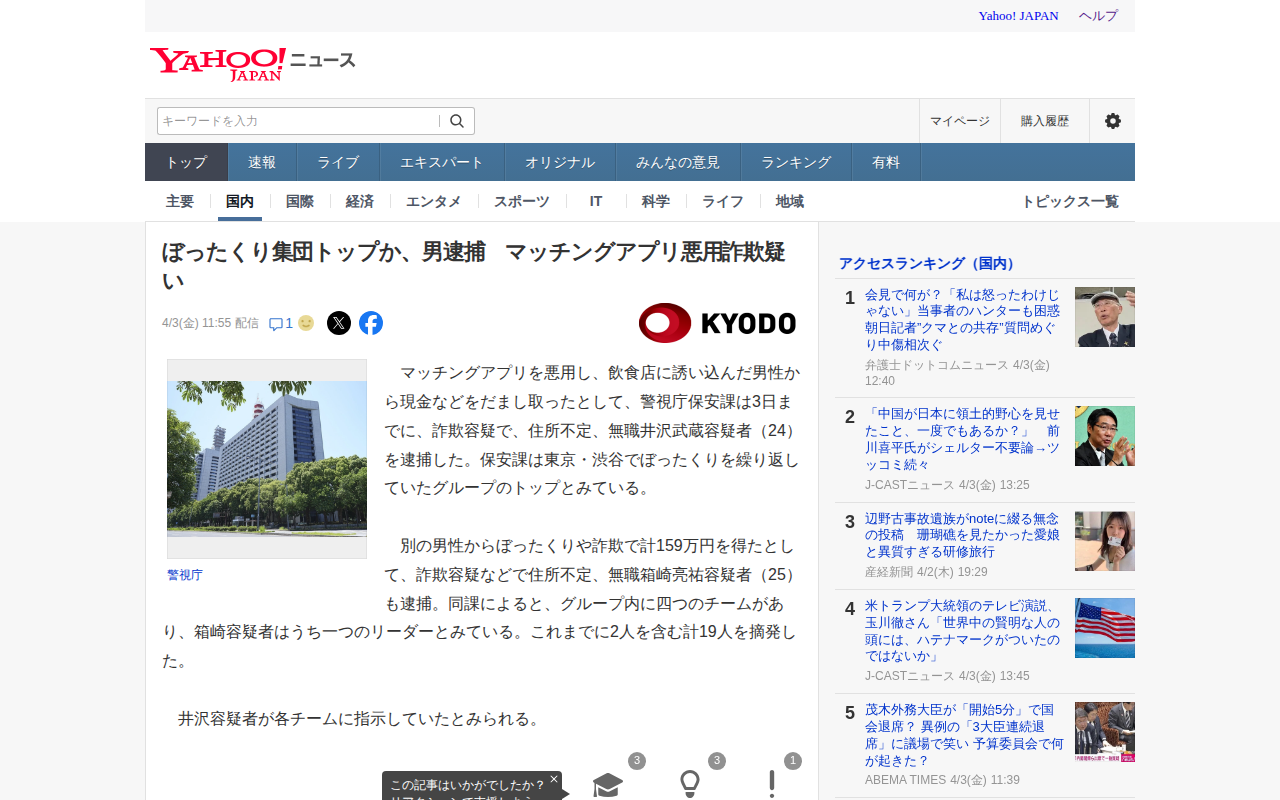Viewport: 1280px width, 800px height.
Task: Switch to the ライブ tab
Action: click(x=338, y=162)
